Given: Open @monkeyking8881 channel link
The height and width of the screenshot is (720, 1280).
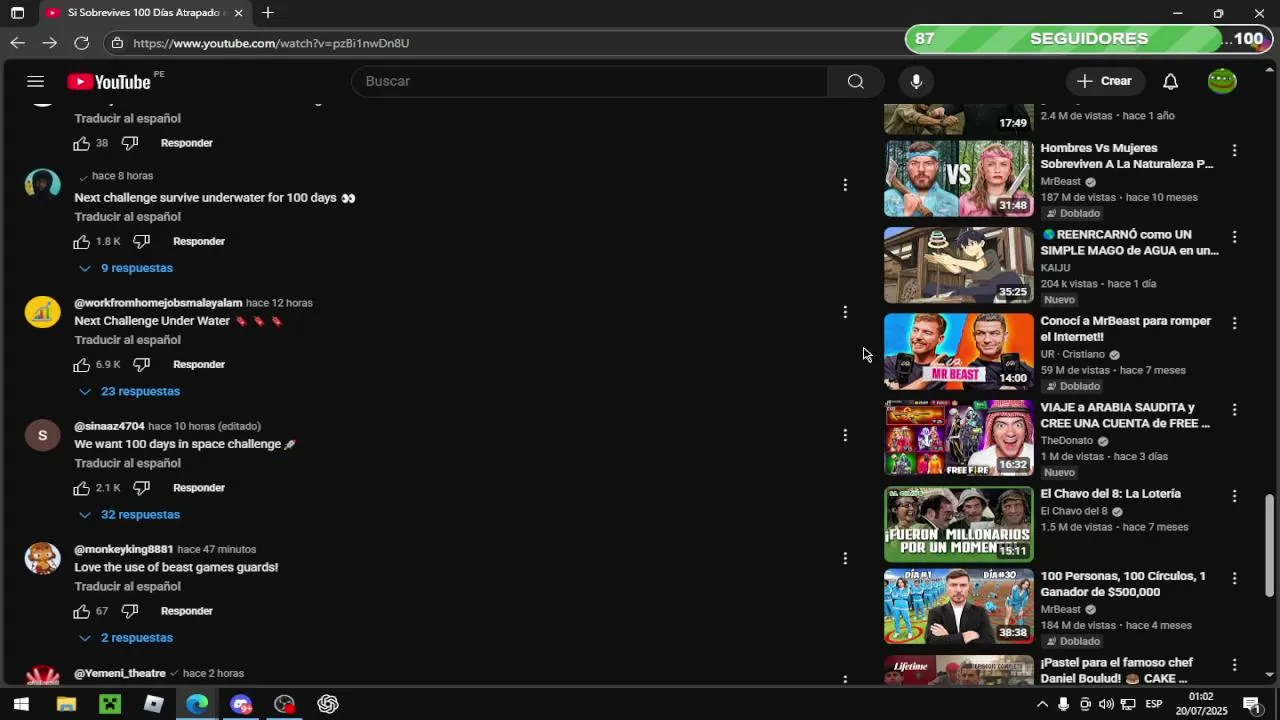Looking at the screenshot, I should click(123, 549).
